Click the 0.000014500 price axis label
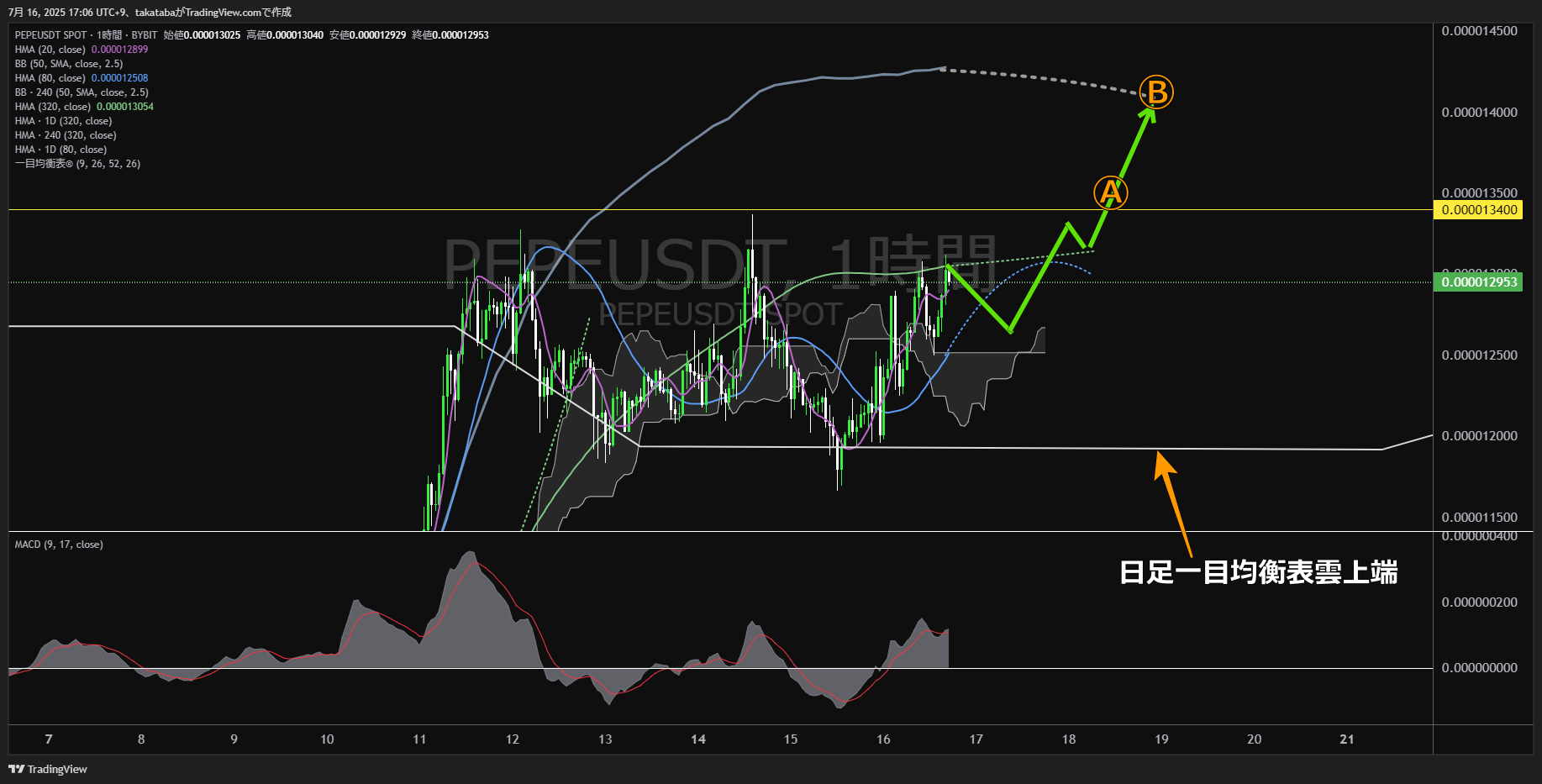The width and height of the screenshot is (1542, 784). pyautogui.click(x=1479, y=31)
